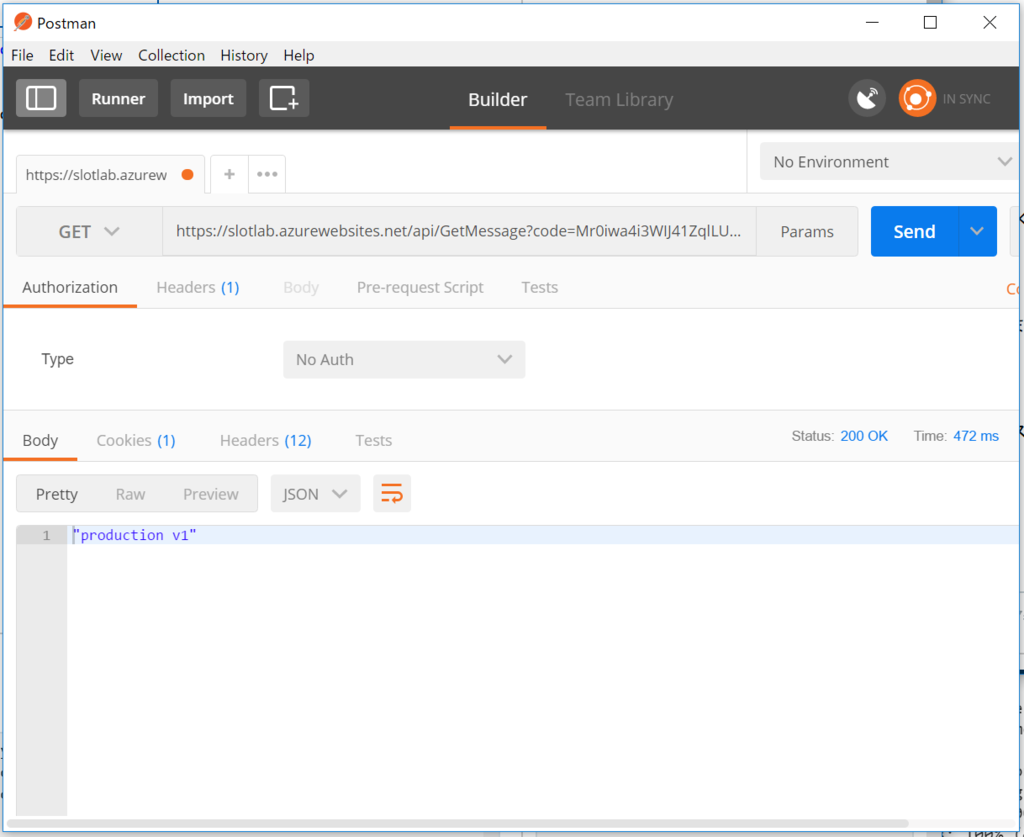Screen dimensions: 1024x837
Task: Close the Postman window
Action: click(989, 22)
